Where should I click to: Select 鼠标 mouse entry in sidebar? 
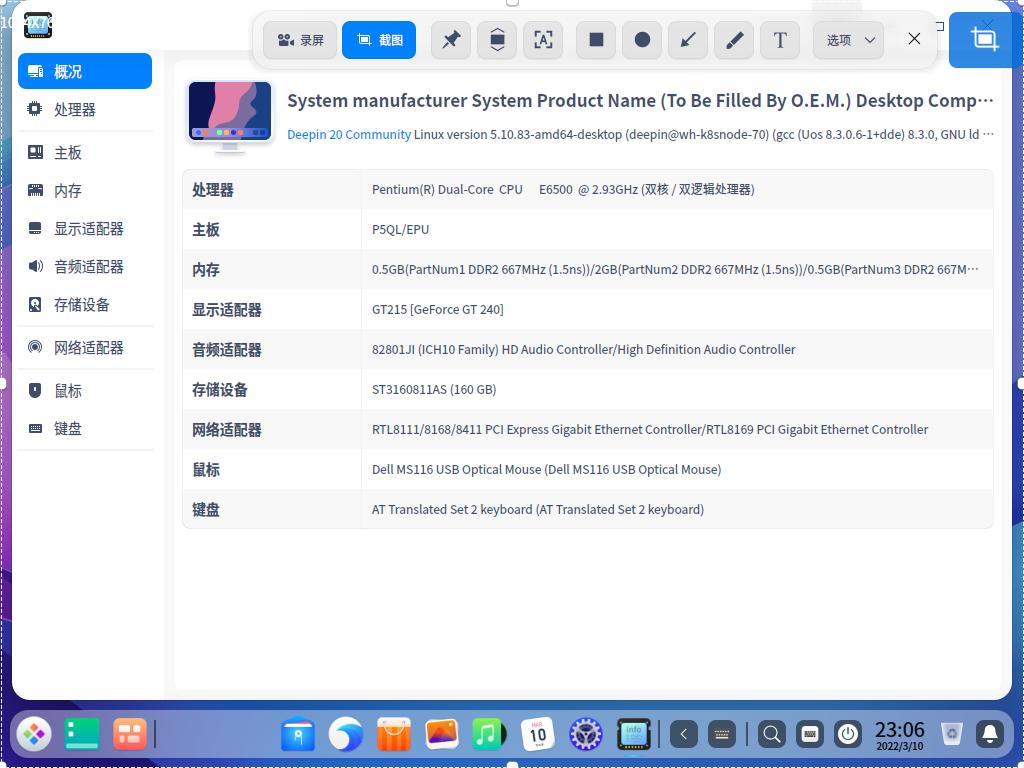coord(68,390)
